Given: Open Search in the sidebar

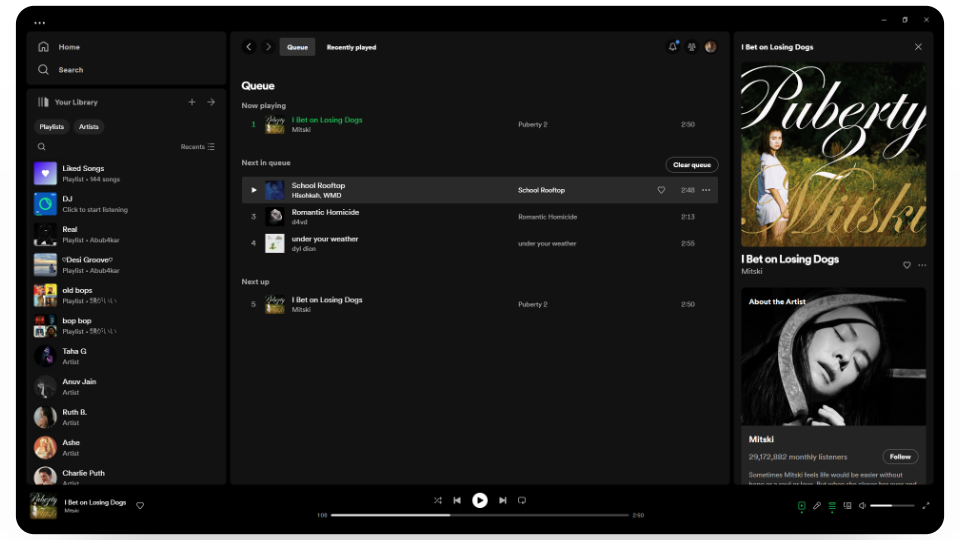Looking at the screenshot, I should [61, 70].
